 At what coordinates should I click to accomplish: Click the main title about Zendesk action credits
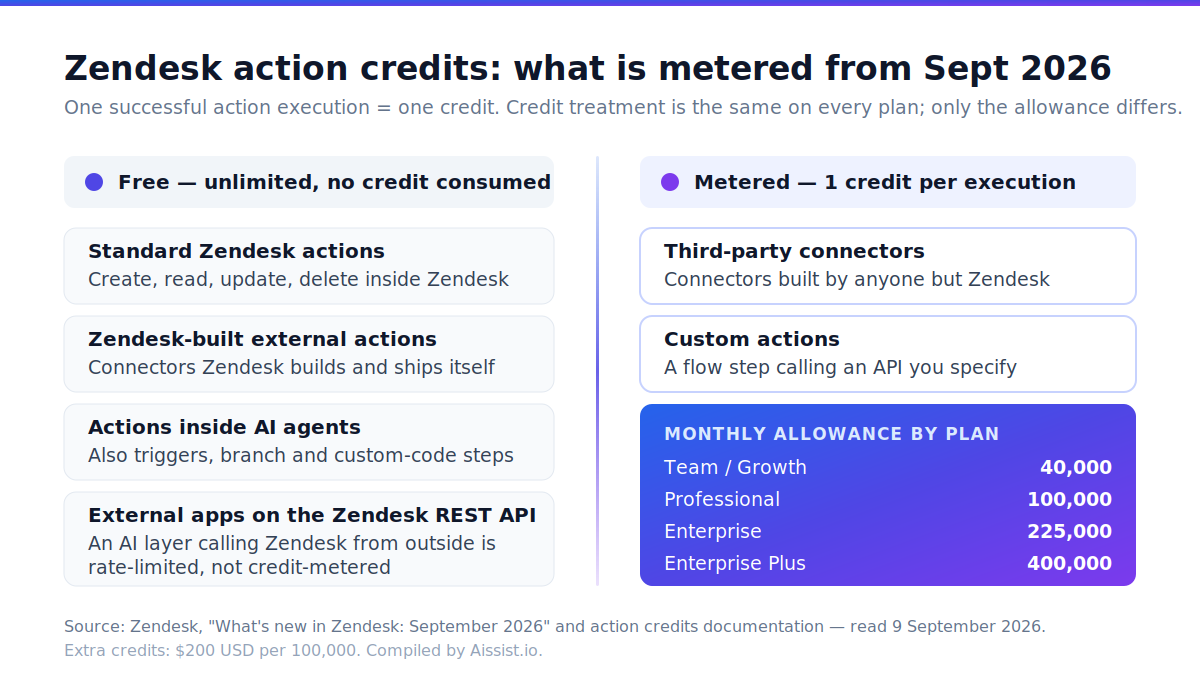588,68
